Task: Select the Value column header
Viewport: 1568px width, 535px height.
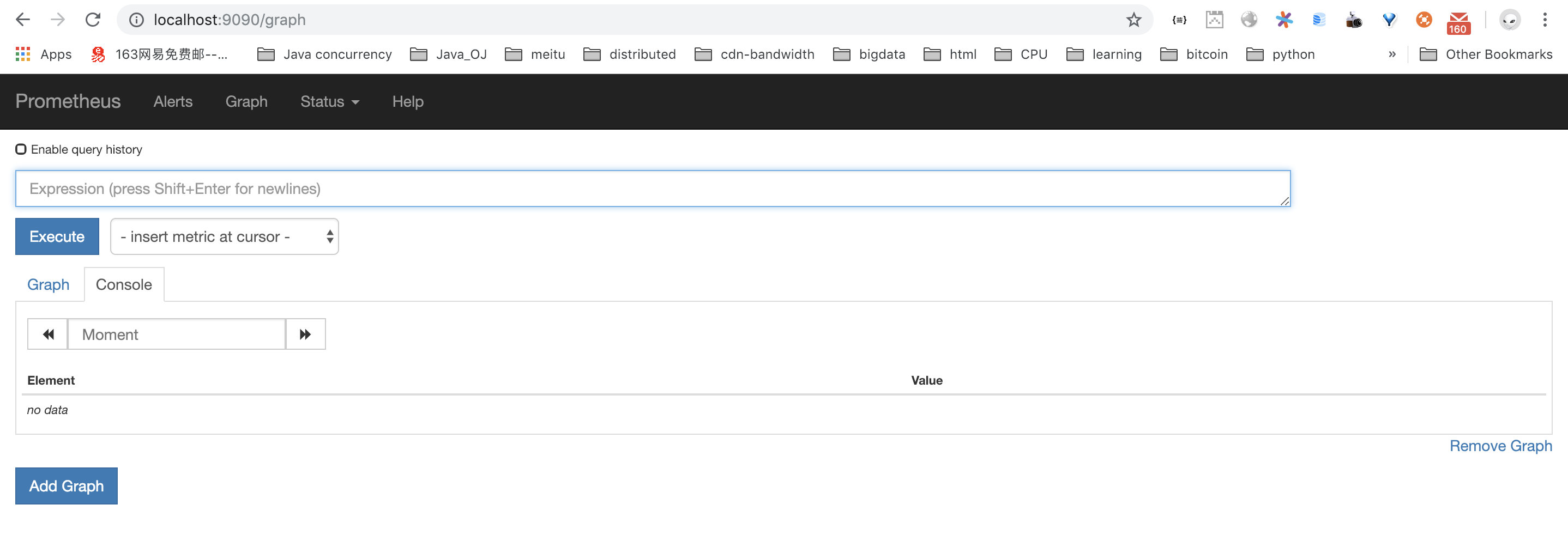Action: tap(926, 381)
